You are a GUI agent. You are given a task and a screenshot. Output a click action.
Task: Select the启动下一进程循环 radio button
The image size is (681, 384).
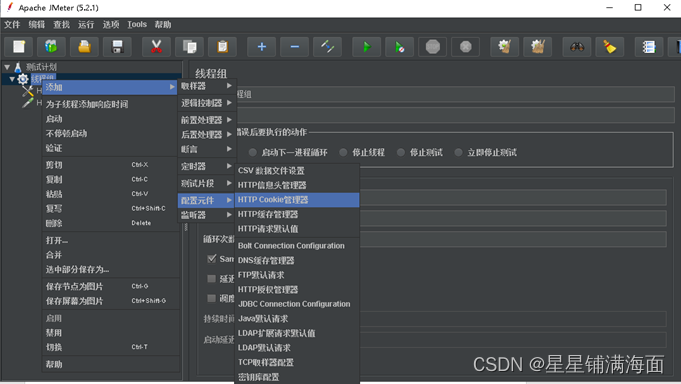(252, 152)
